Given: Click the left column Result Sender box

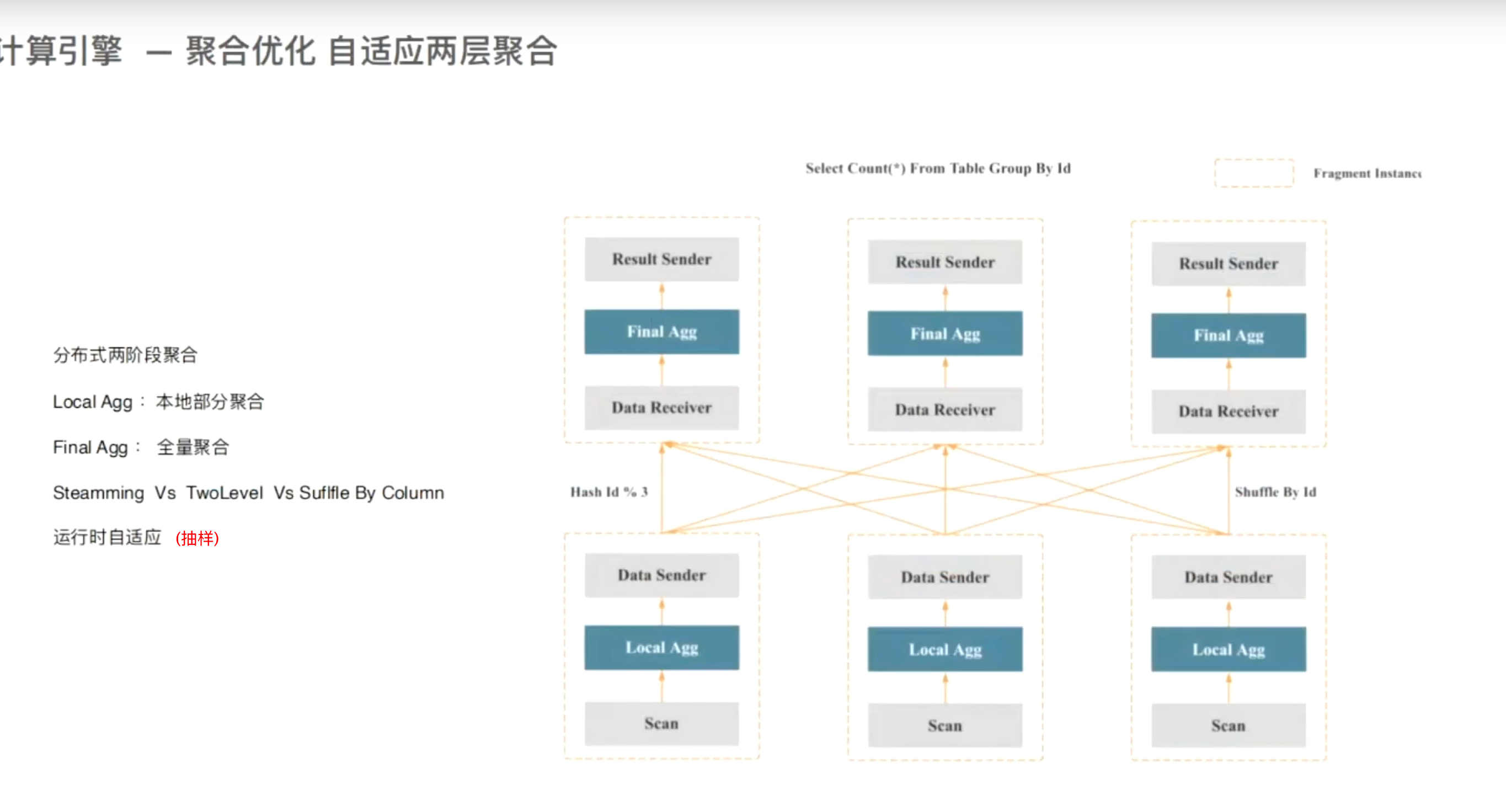Looking at the screenshot, I should click(x=661, y=259).
